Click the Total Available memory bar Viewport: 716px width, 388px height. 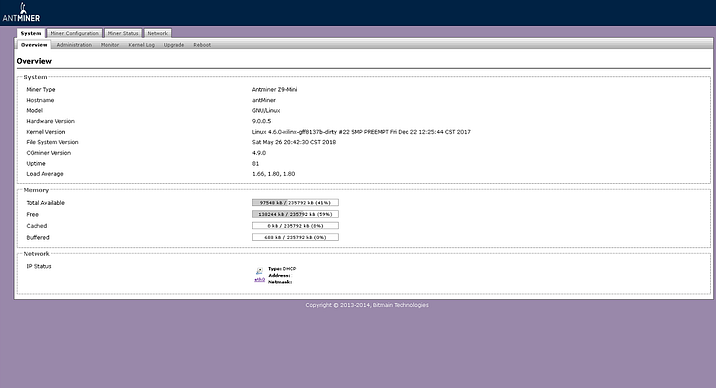click(x=295, y=202)
